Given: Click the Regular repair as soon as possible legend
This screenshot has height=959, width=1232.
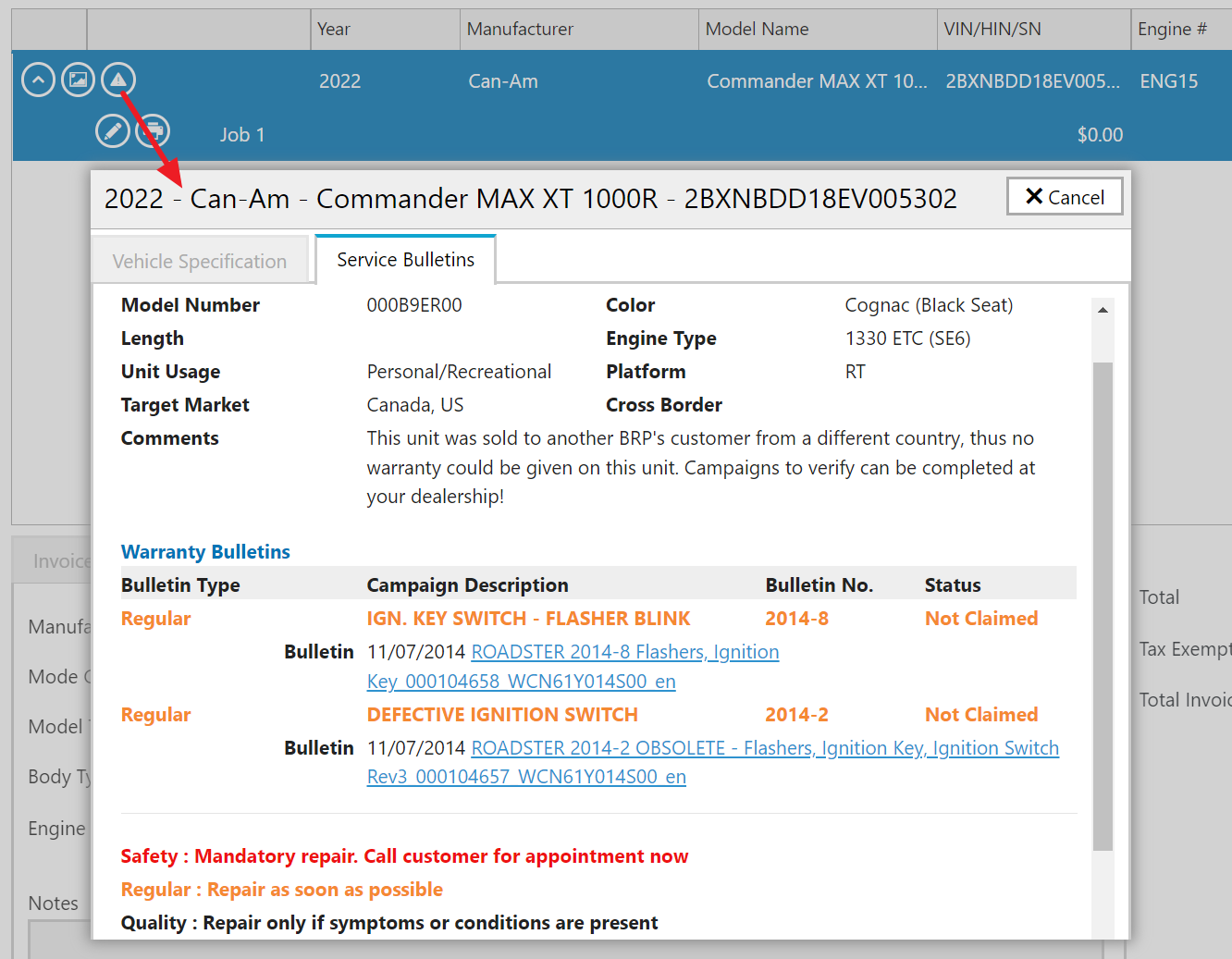Looking at the screenshot, I should (x=281, y=890).
